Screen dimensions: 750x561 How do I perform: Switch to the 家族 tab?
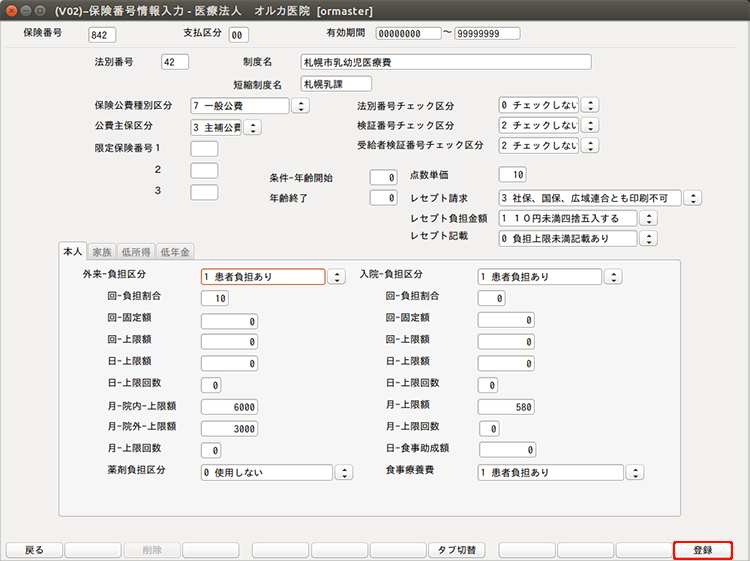tap(102, 252)
